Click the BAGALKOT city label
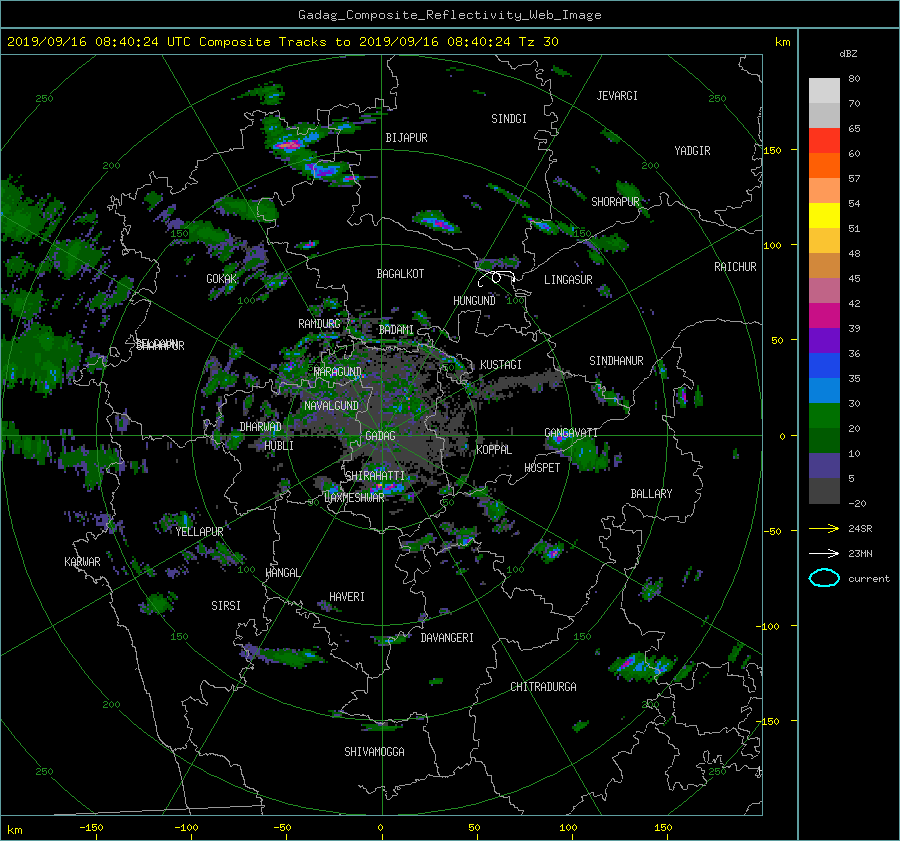 coord(400,274)
